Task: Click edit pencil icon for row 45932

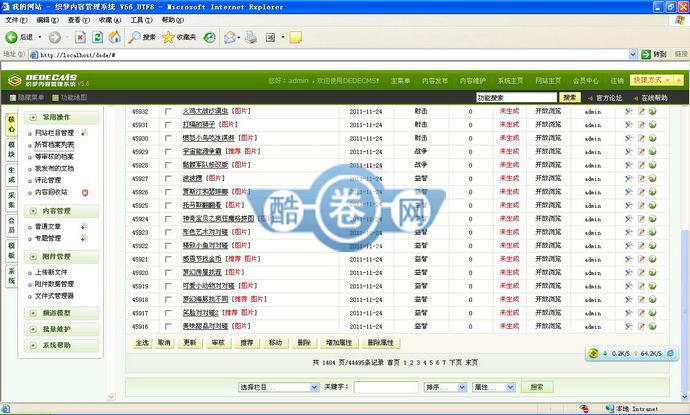Action: (641, 111)
